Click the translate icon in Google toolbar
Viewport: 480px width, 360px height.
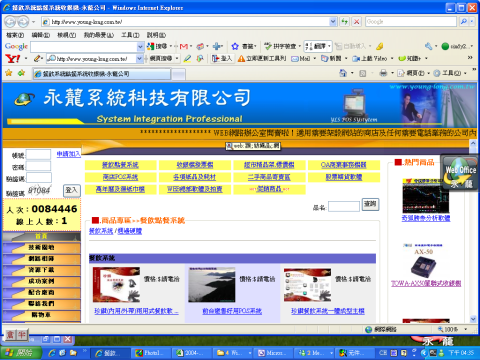click(x=309, y=46)
